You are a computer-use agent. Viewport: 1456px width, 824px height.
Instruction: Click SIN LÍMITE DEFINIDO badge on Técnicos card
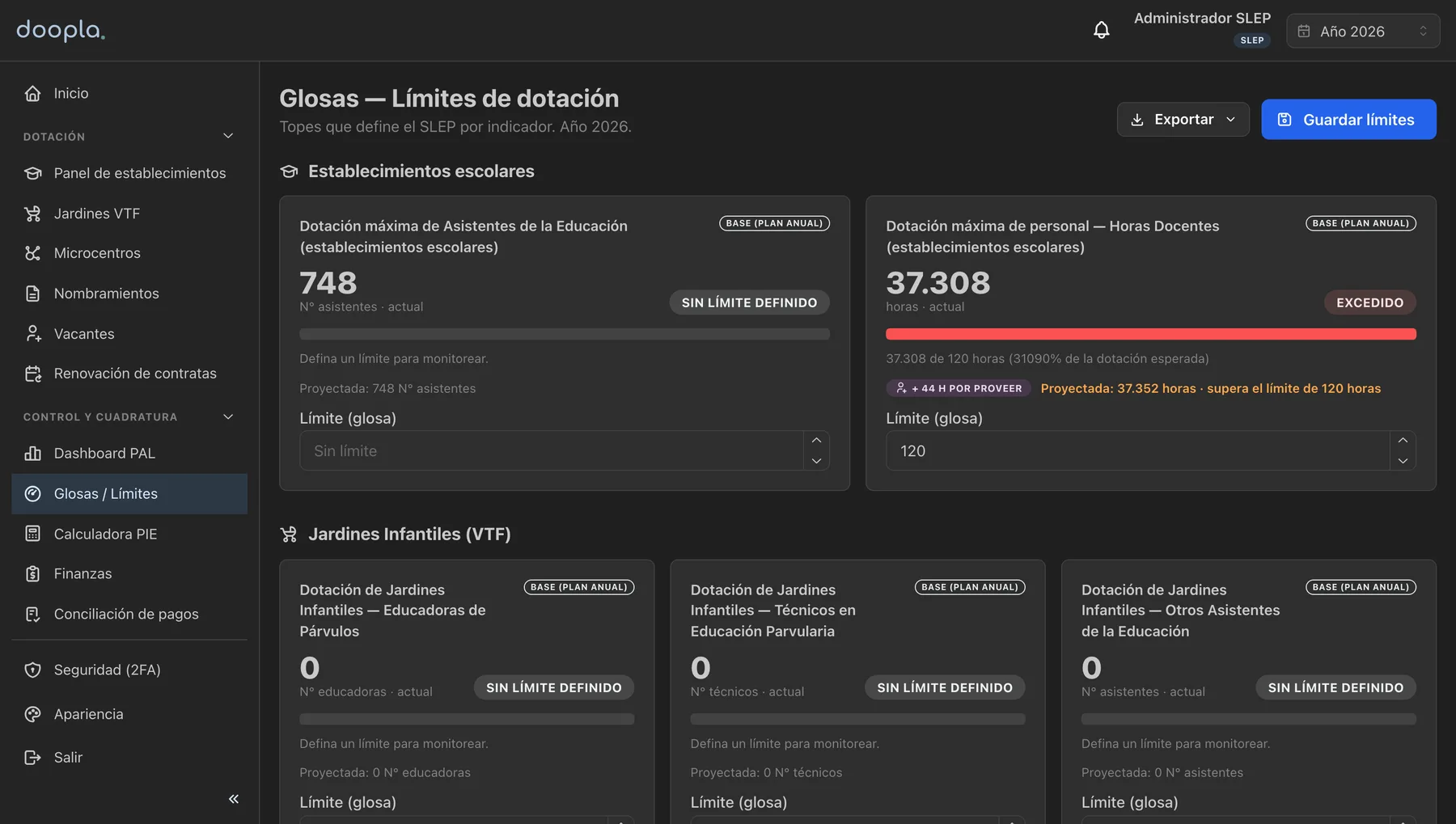coord(945,687)
